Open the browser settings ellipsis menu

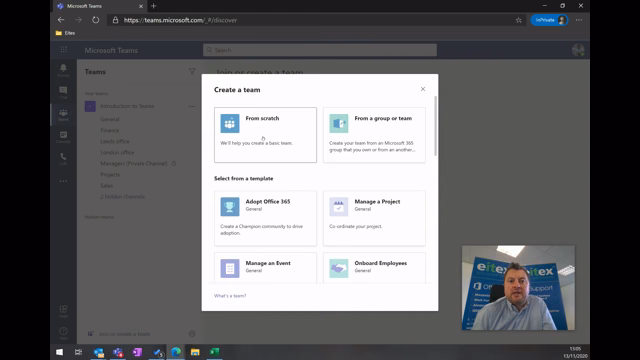pos(579,20)
